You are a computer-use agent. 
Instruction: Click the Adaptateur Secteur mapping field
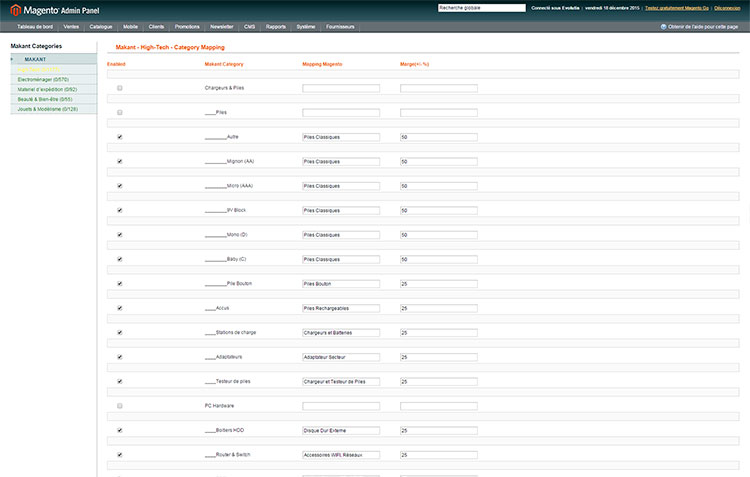(341, 357)
